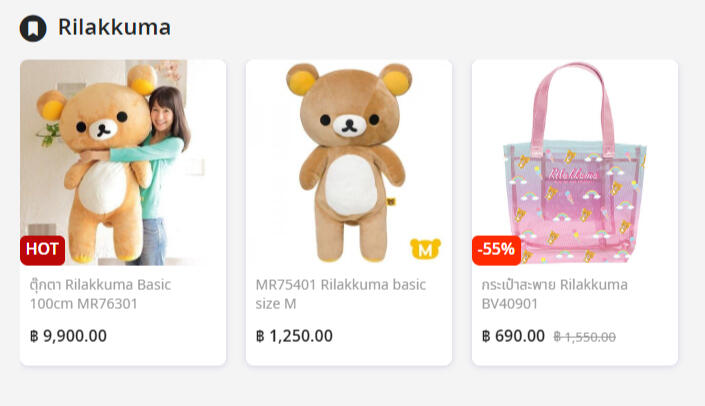
Task: Click the white belly of size M plush
Action: (x=348, y=182)
